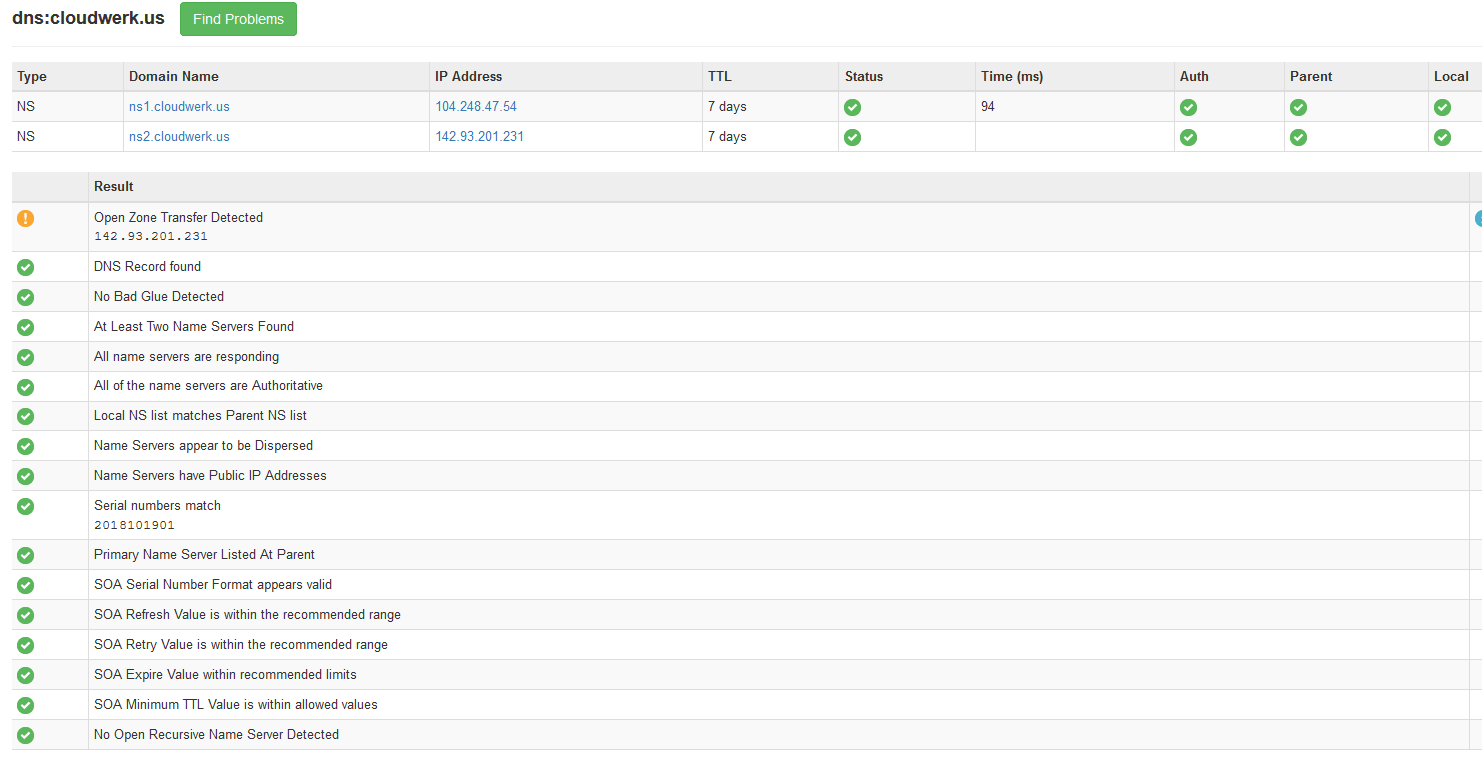Click the SOA Expire Value within recommended limits text
The image size is (1482, 764).
225,674
